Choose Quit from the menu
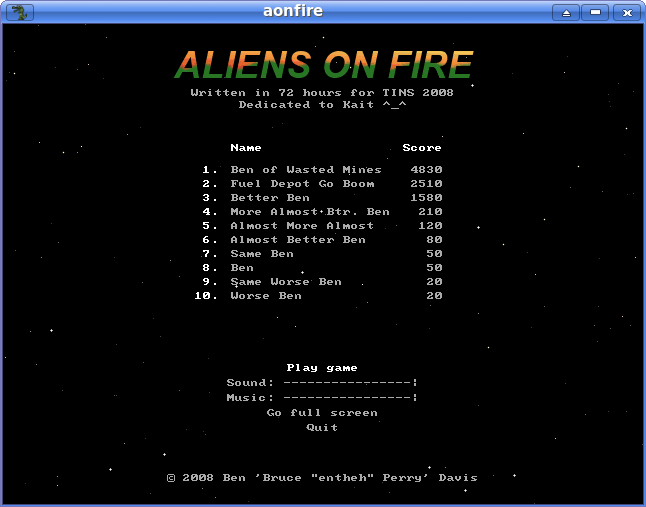Image resolution: width=646 pixels, height=507 pixels. [x=322, y=428]
